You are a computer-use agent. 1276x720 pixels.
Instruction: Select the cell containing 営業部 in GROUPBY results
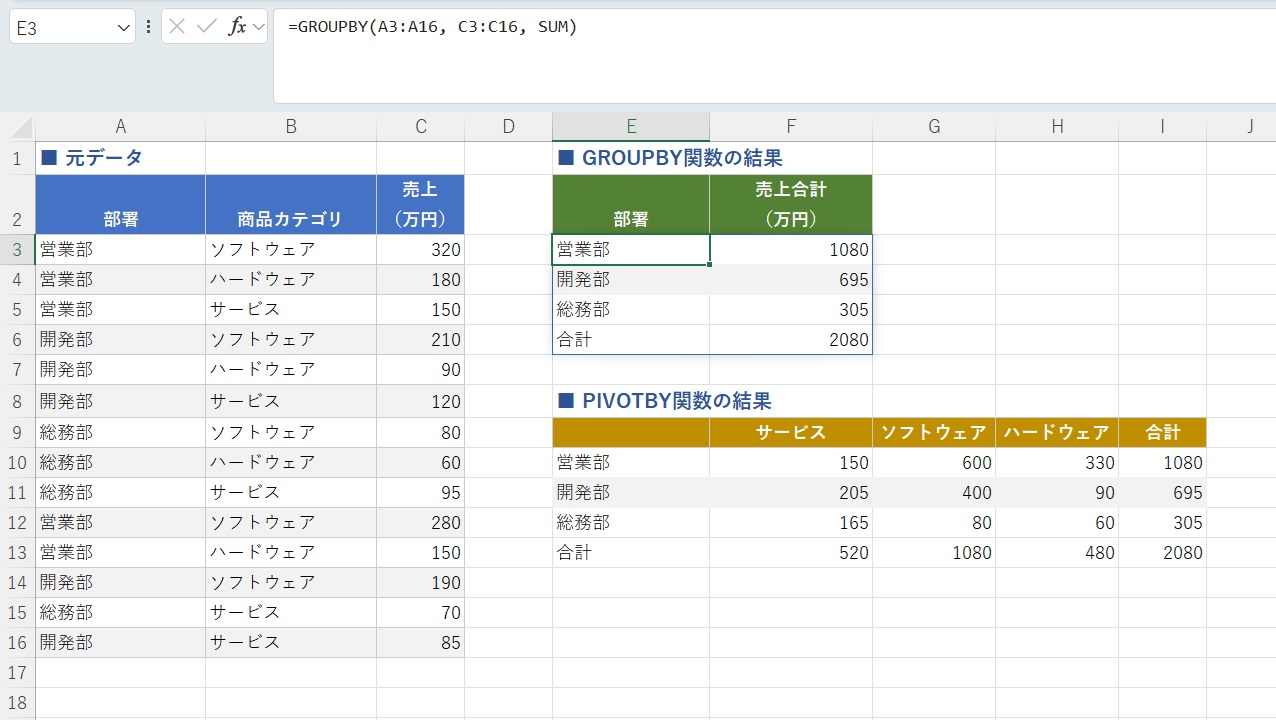click(631, 249)
